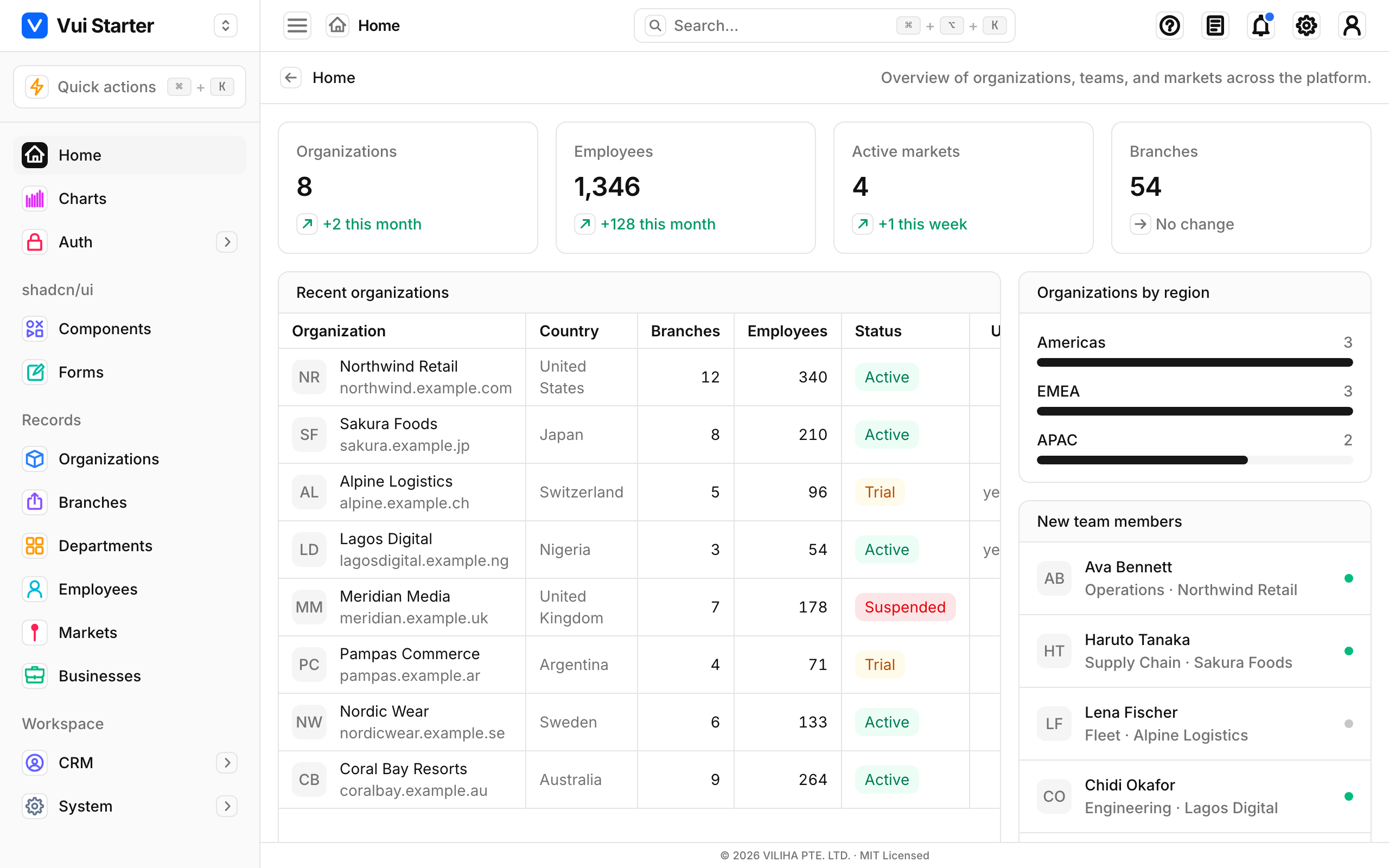This screenshot has width=1389, height=868.
Task: Click the trend arrow in Active markets card
Action: click(x=863, y=224)
